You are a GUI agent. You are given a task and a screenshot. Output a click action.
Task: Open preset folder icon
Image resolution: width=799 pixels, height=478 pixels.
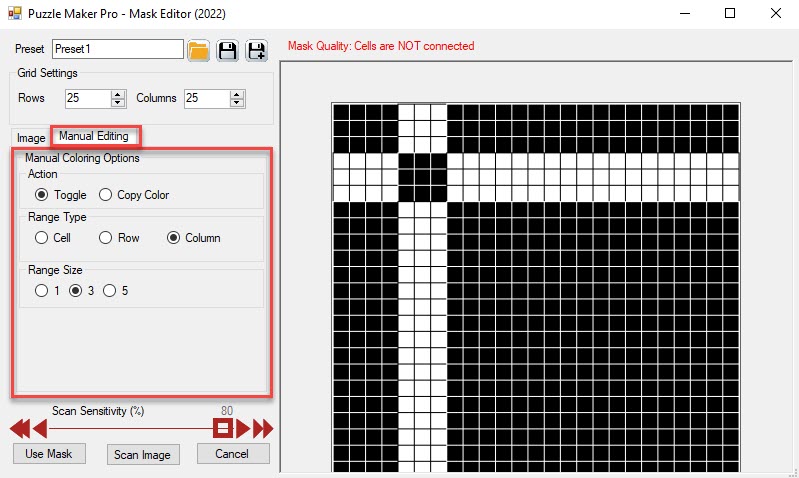click(198, 50)
